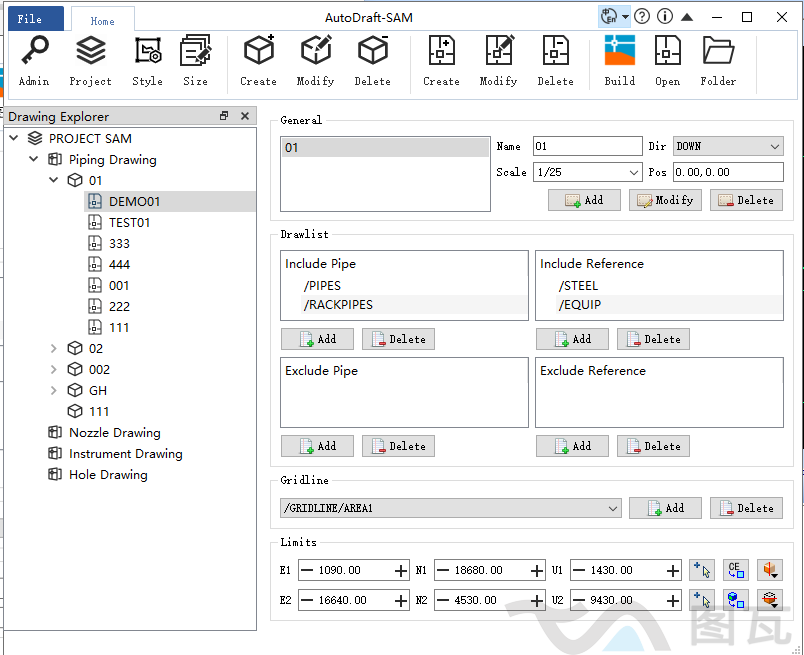Open the Gridline combo box
The image size is (804, 655).
(613, 509)
